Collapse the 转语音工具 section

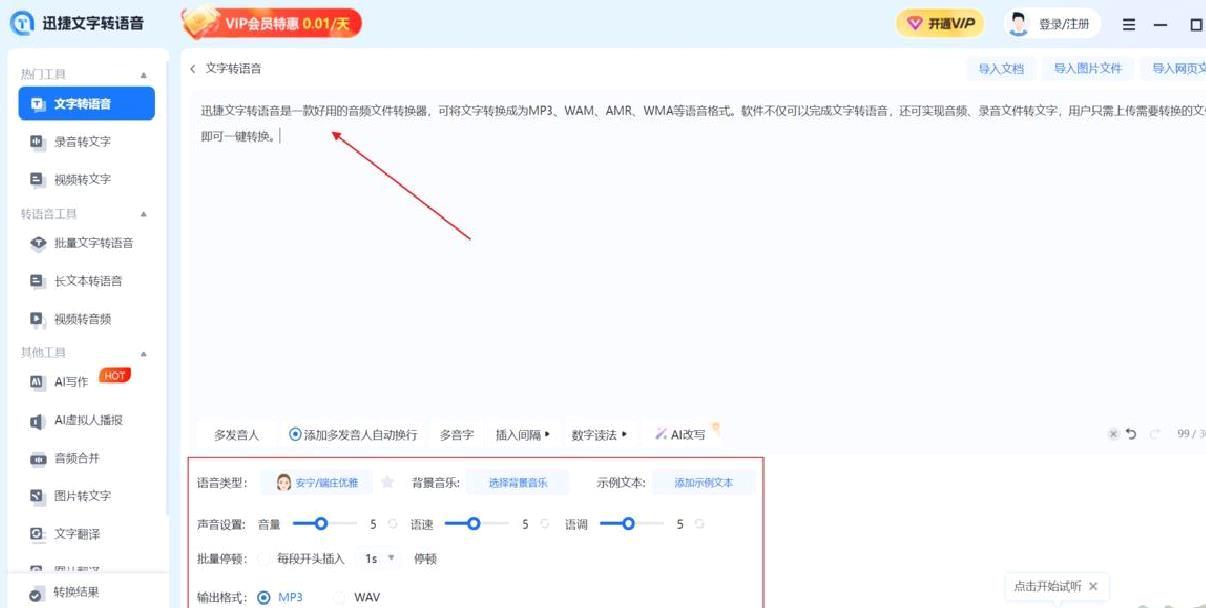click(x=143, y=214)
